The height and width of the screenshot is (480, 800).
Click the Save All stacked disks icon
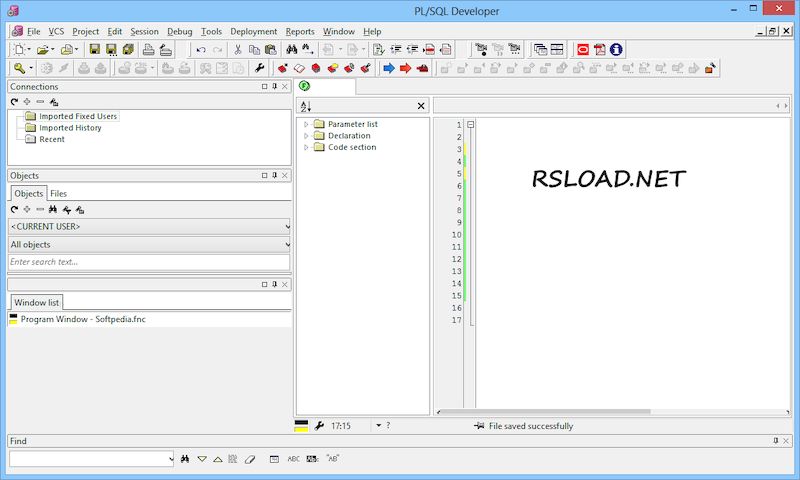[128, 49]
